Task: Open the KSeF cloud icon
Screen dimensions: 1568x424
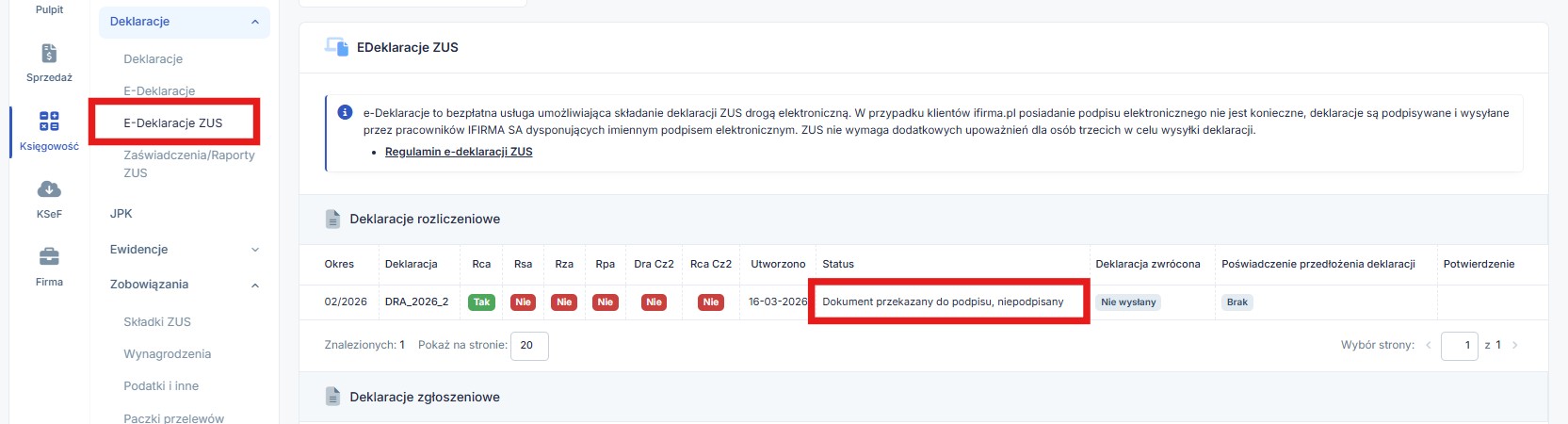Action: click(49, 190)
